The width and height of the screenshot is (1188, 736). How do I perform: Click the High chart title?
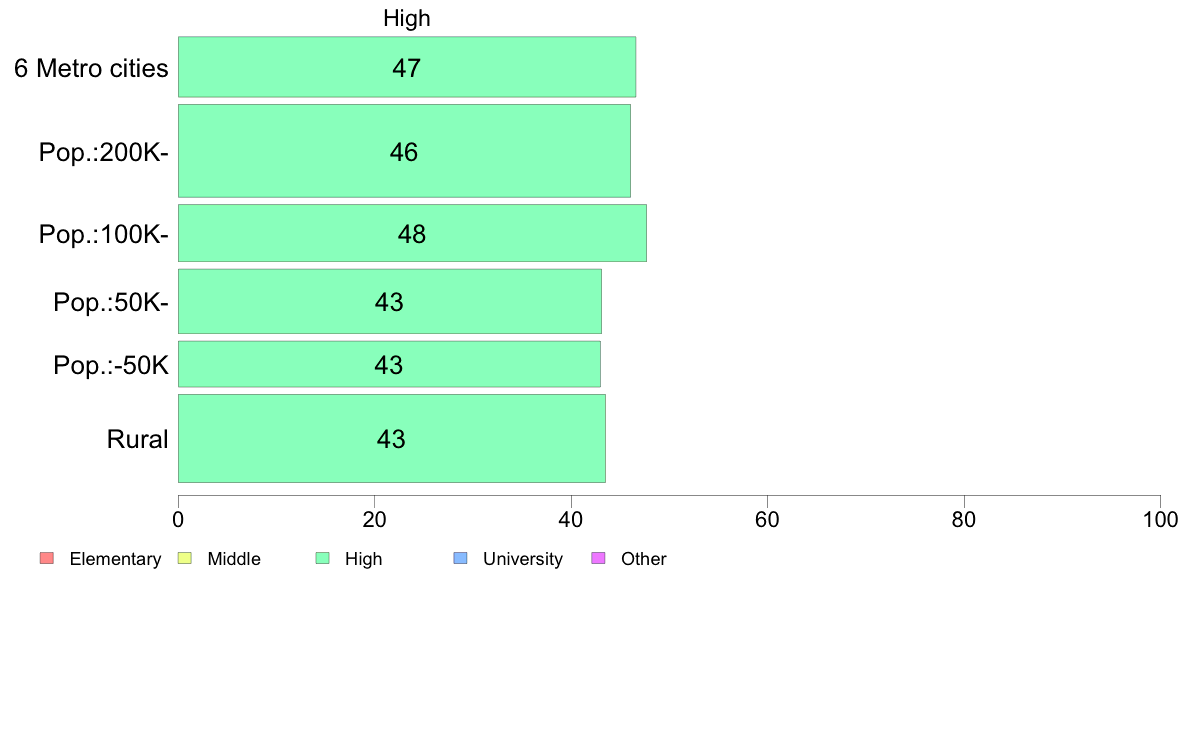click(407, 18)
